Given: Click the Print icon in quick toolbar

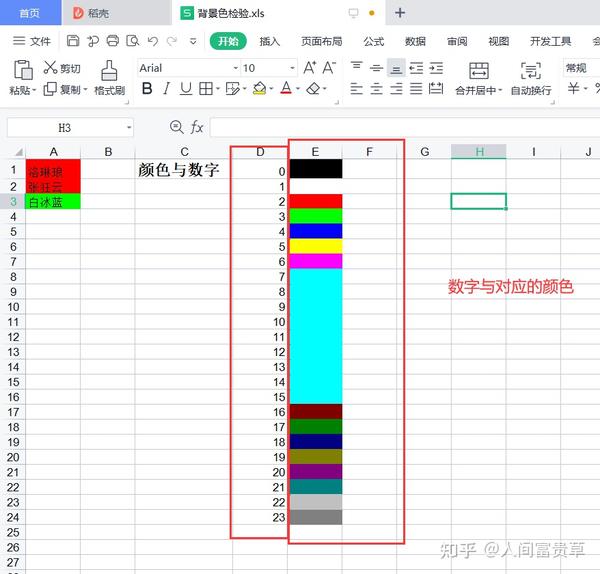Looking at the screenshot, I should point(112,41).
